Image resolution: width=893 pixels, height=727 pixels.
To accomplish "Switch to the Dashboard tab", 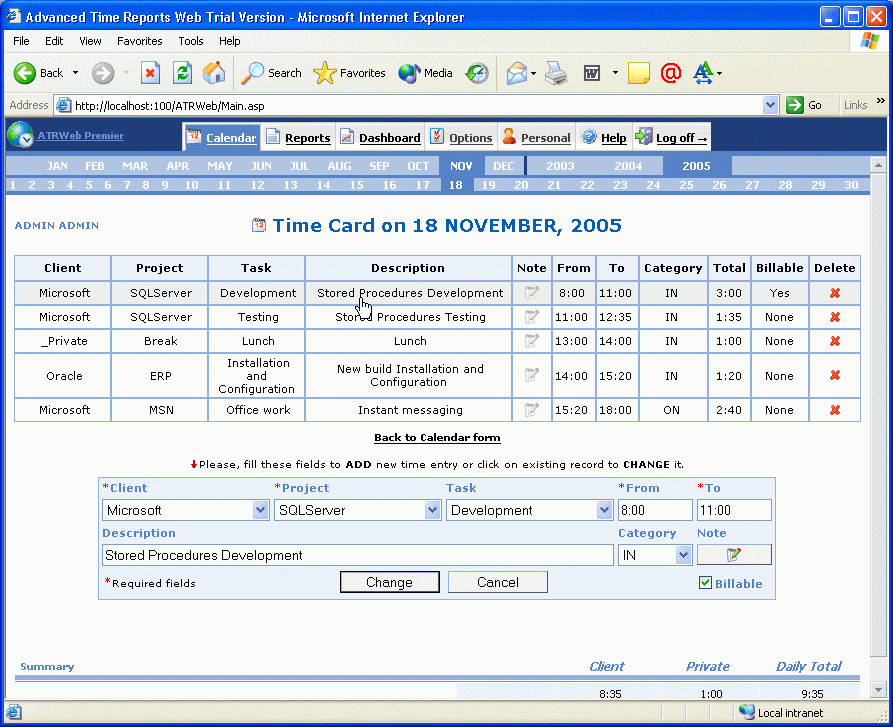I will [x=380, y=137].
